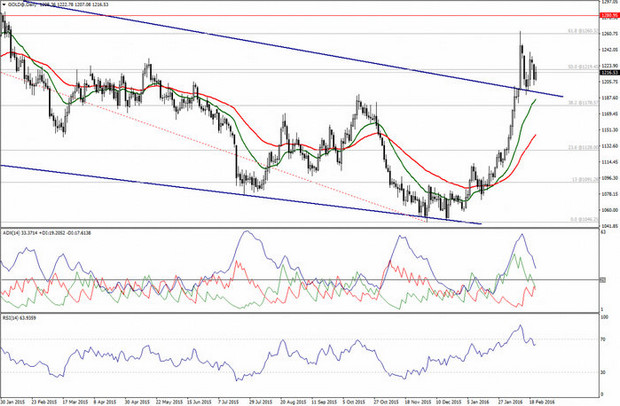This screenshot has height=406, width=620.
Task: Click the small triangle before GOLD title
Action: click(5, 5)
